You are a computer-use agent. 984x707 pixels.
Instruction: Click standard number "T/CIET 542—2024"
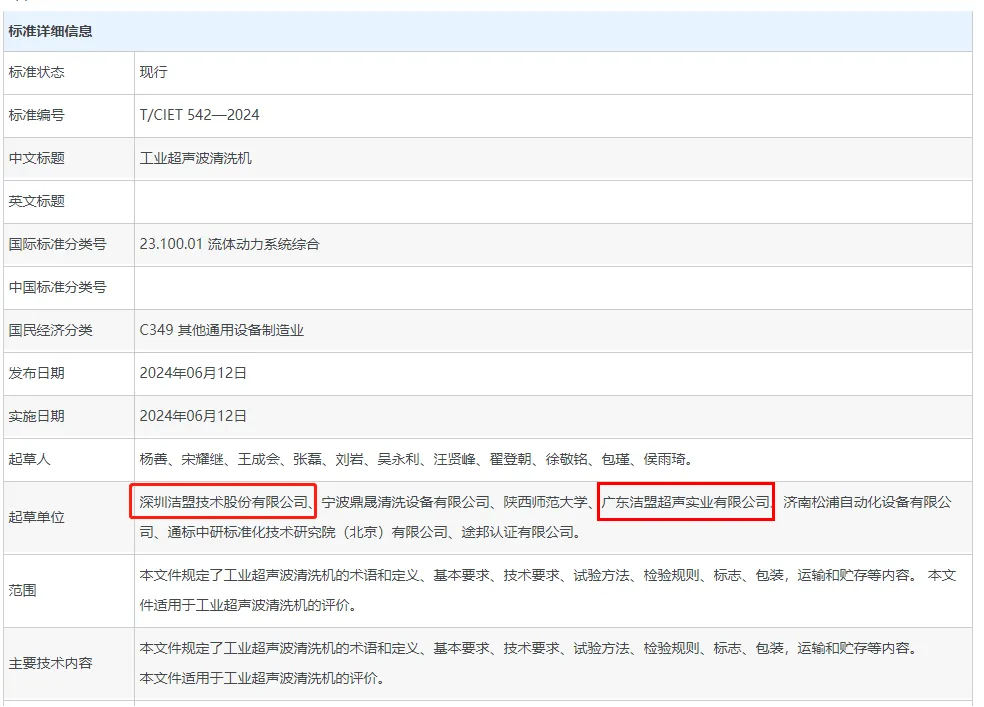tap(200, 115)
